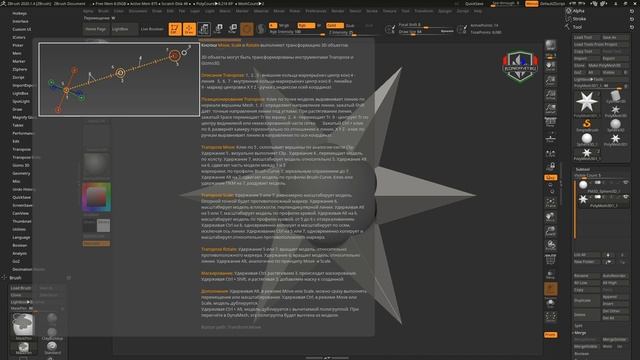The image size is (640, 360).
Task: Select the six-pointed star PolyMesh3D tool thumbnail
Action: (587, 102)
